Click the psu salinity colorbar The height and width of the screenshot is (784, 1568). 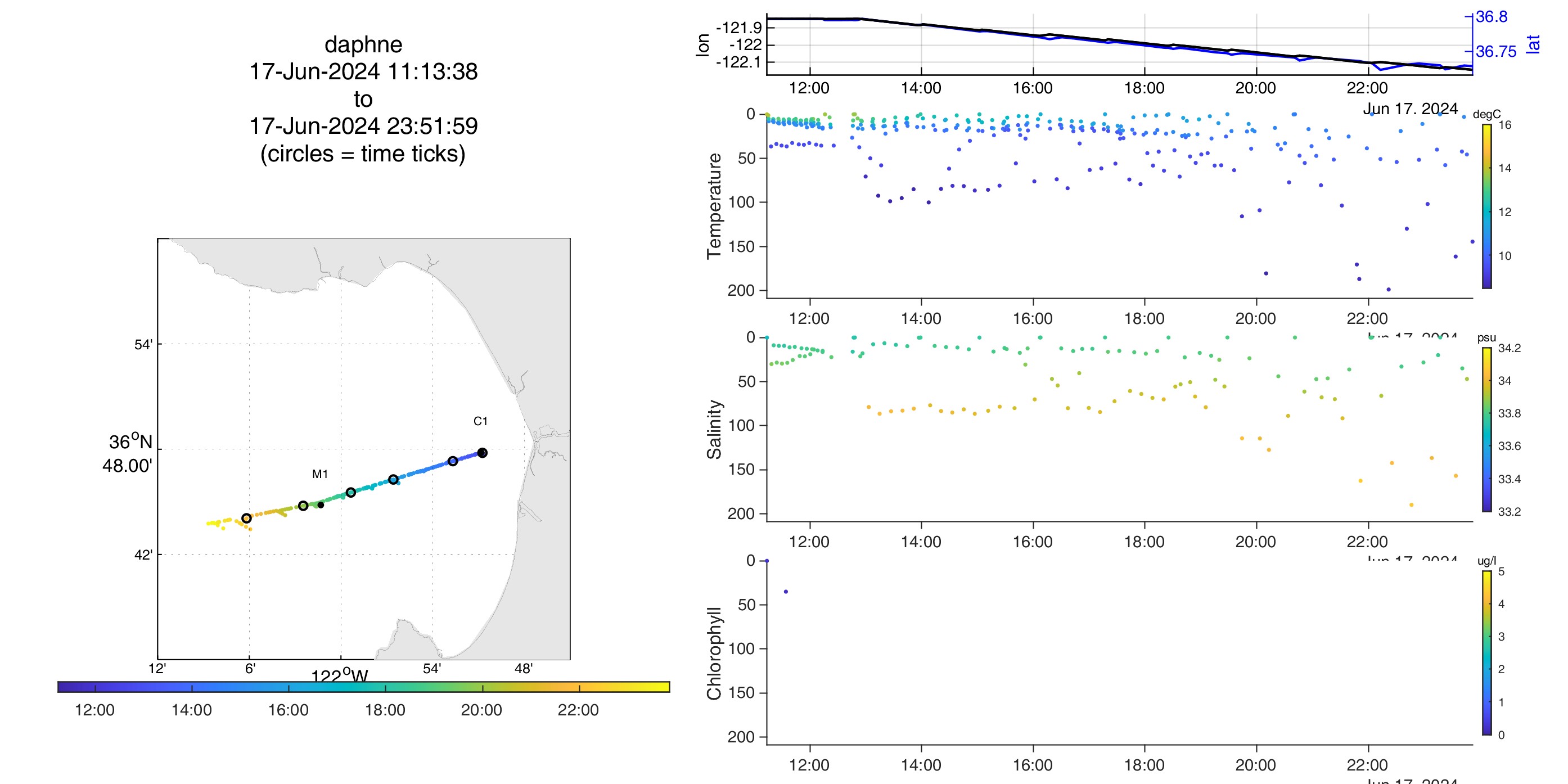[x=1487, y=429]
